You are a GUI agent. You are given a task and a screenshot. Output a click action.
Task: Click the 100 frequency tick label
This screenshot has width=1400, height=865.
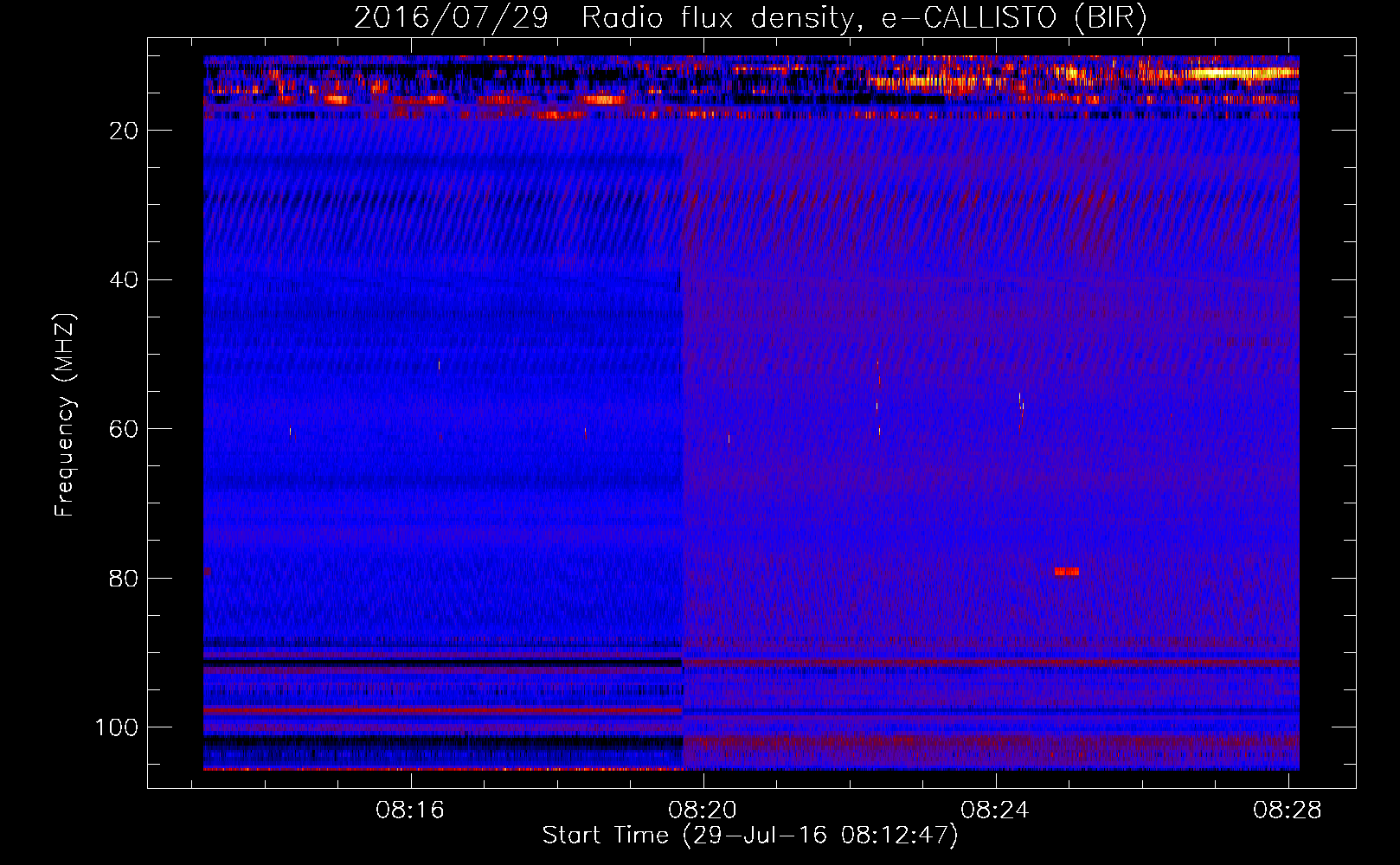pos(117,727)
